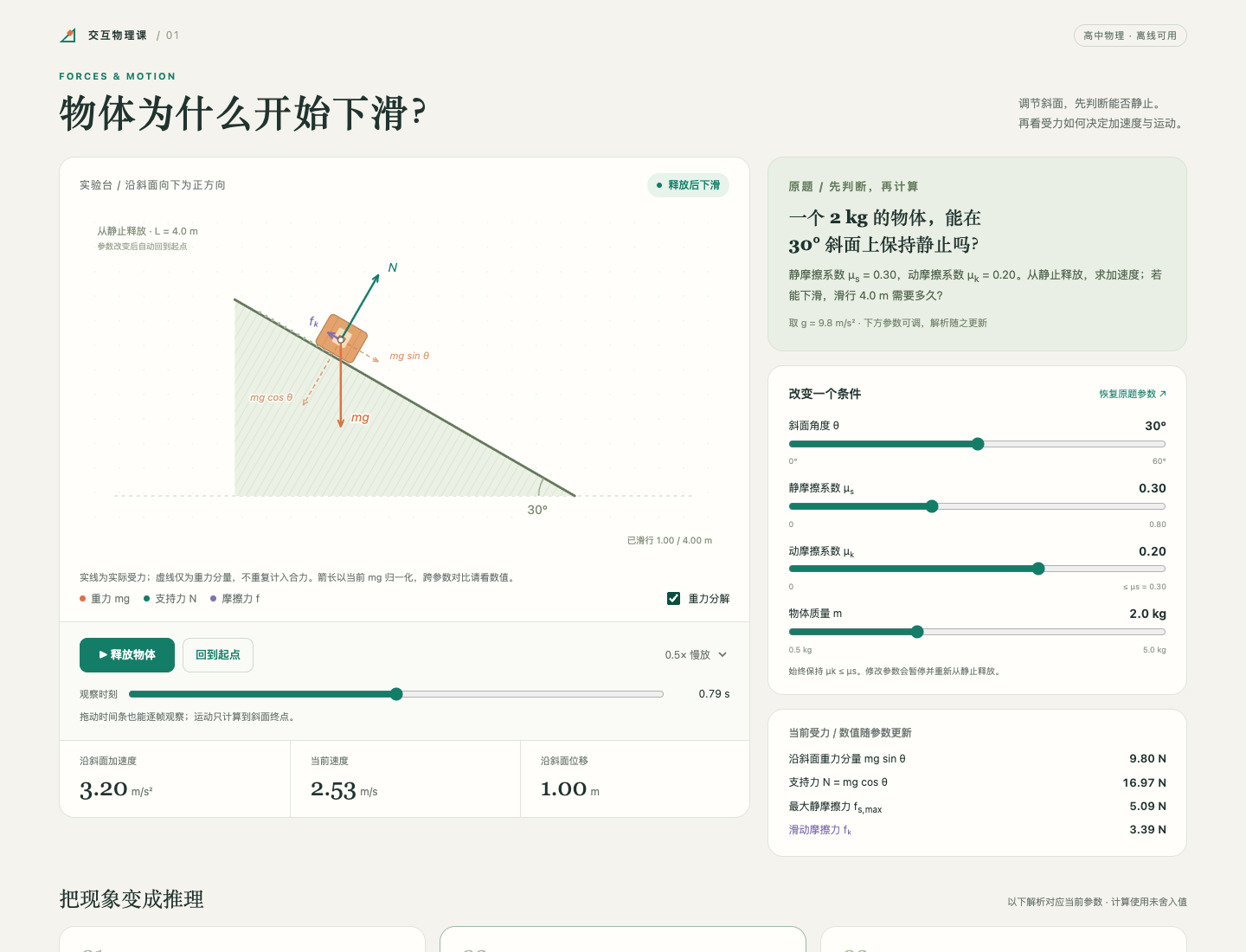
Task: Click the '已滑行 1.00 / 4.00 m' text
Action: [670, 540]
